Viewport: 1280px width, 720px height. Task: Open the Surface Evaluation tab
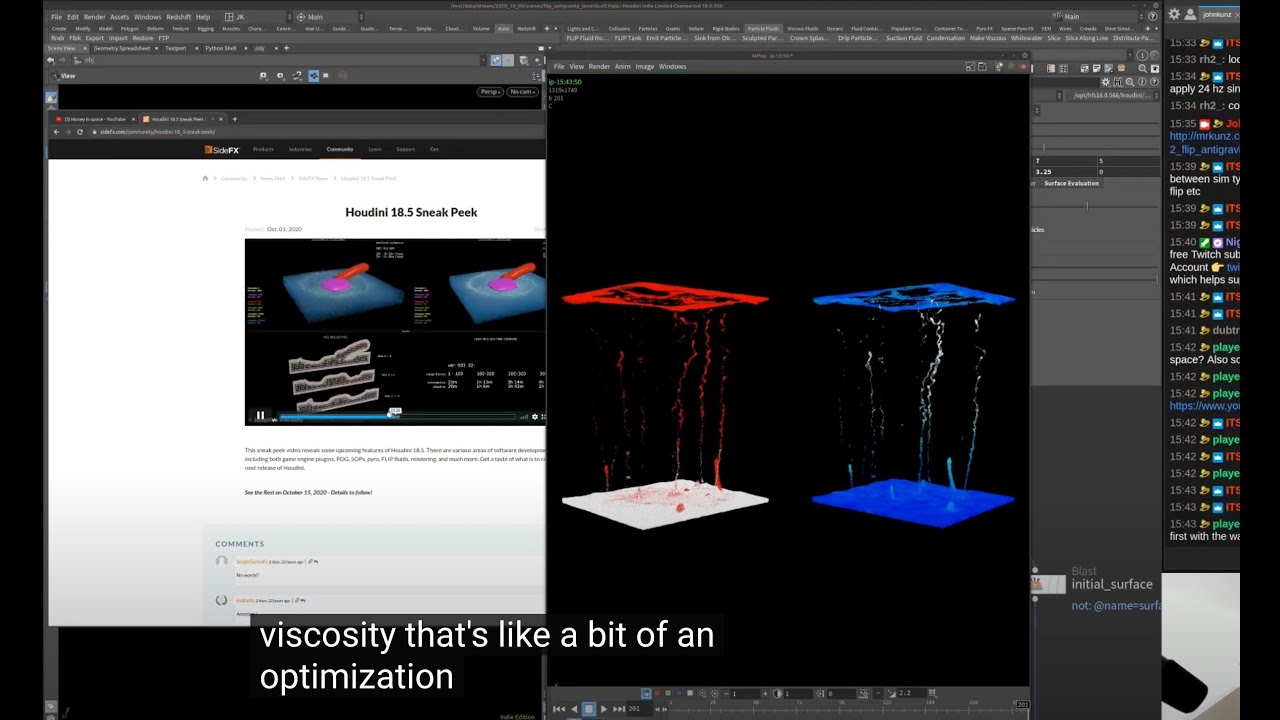tap(1071, 184)
